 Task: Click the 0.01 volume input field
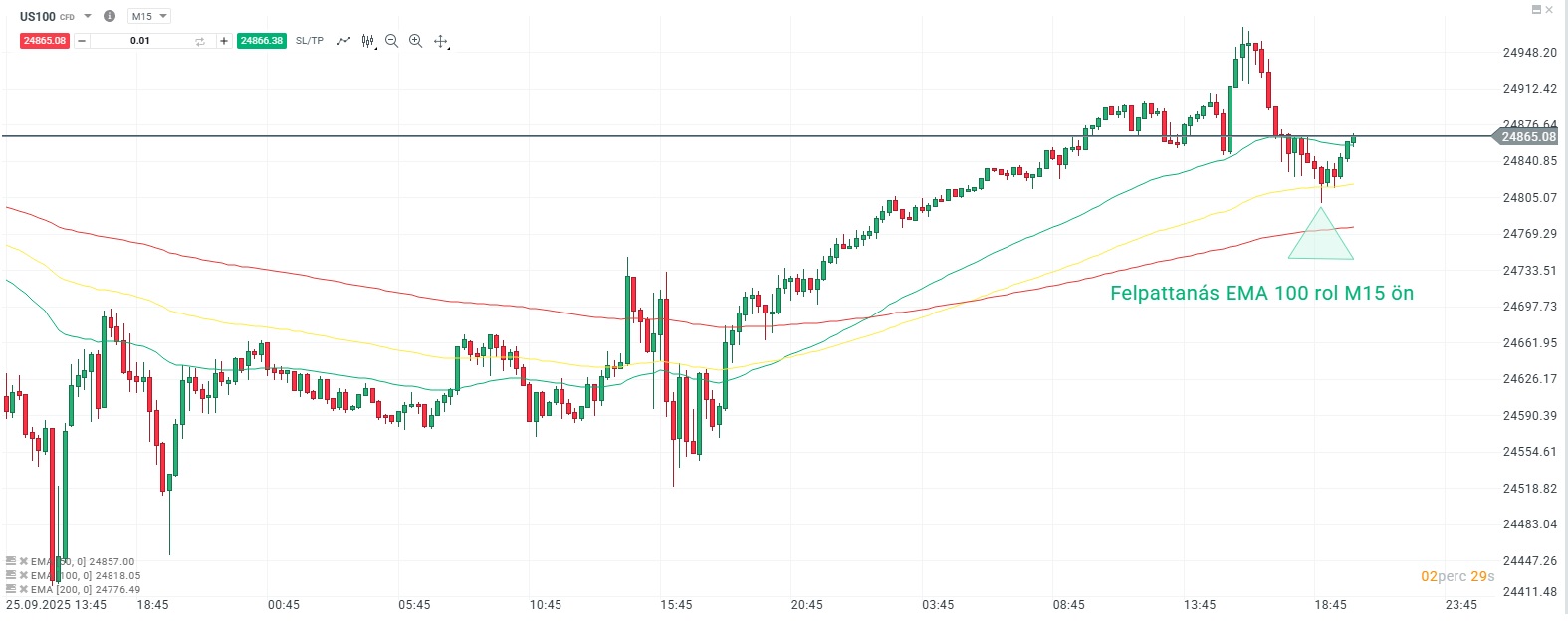[x=140, y=41]
